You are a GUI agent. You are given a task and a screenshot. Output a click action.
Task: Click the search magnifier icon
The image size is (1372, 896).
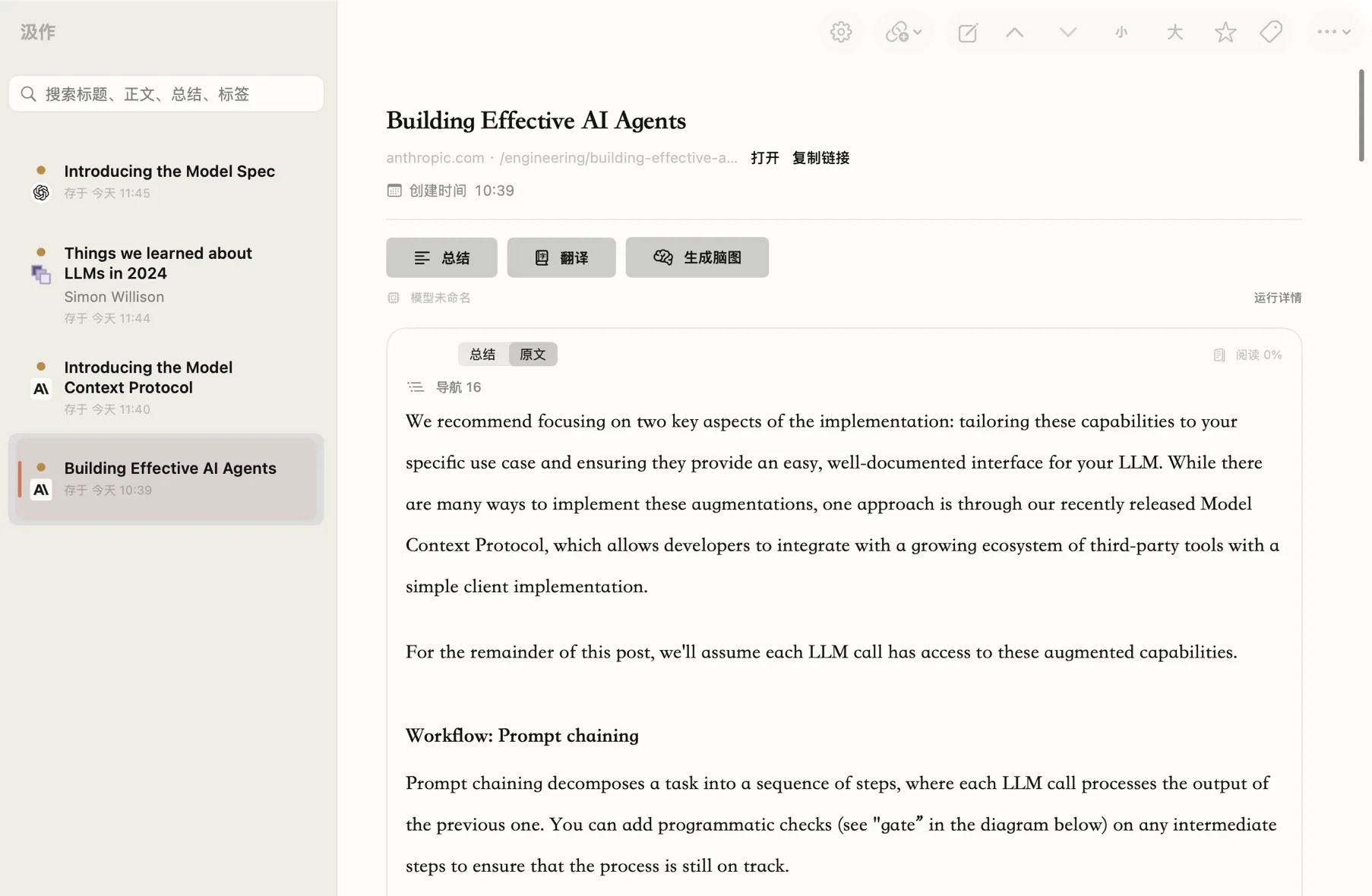[28, 93]
